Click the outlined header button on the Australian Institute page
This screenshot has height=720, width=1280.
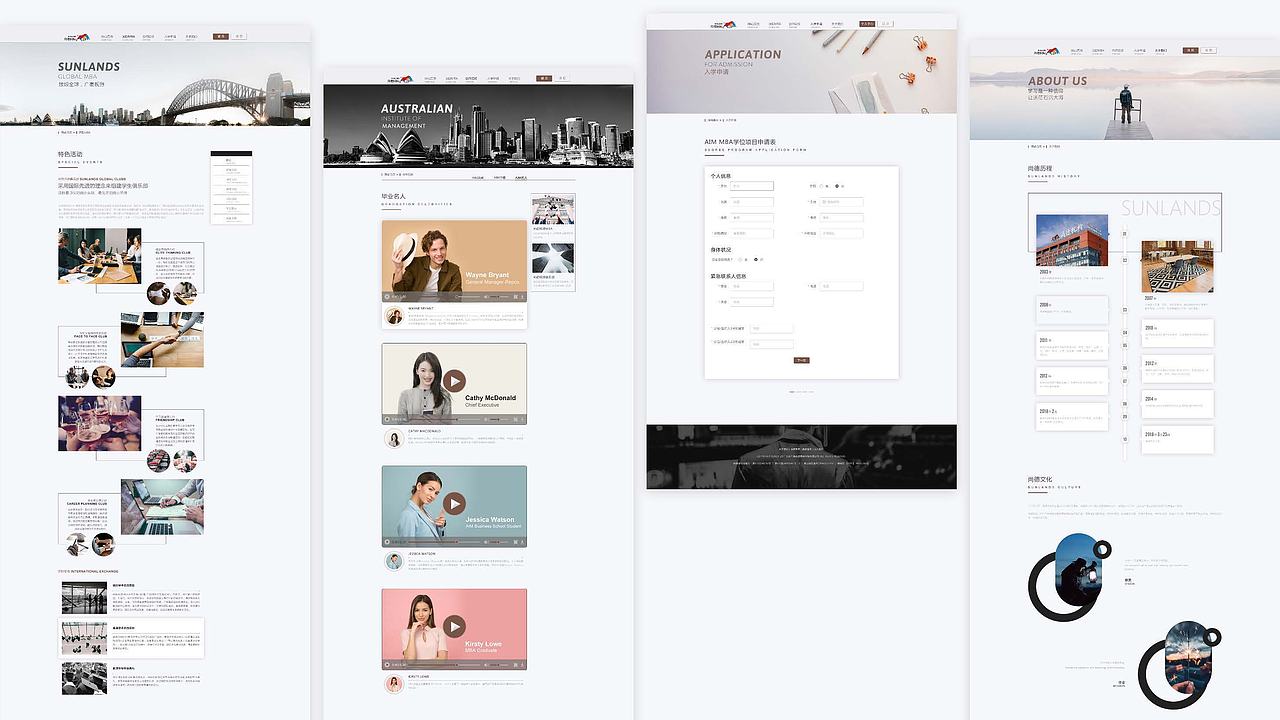(x=561, y=78)
